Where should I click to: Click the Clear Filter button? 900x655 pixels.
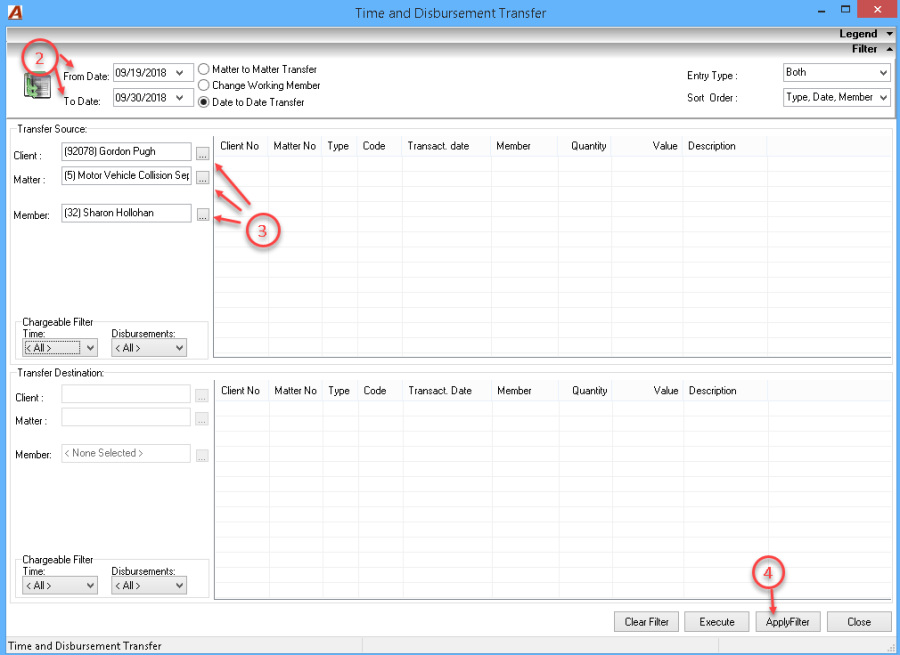pyautogui.click(x=646, y=622)
